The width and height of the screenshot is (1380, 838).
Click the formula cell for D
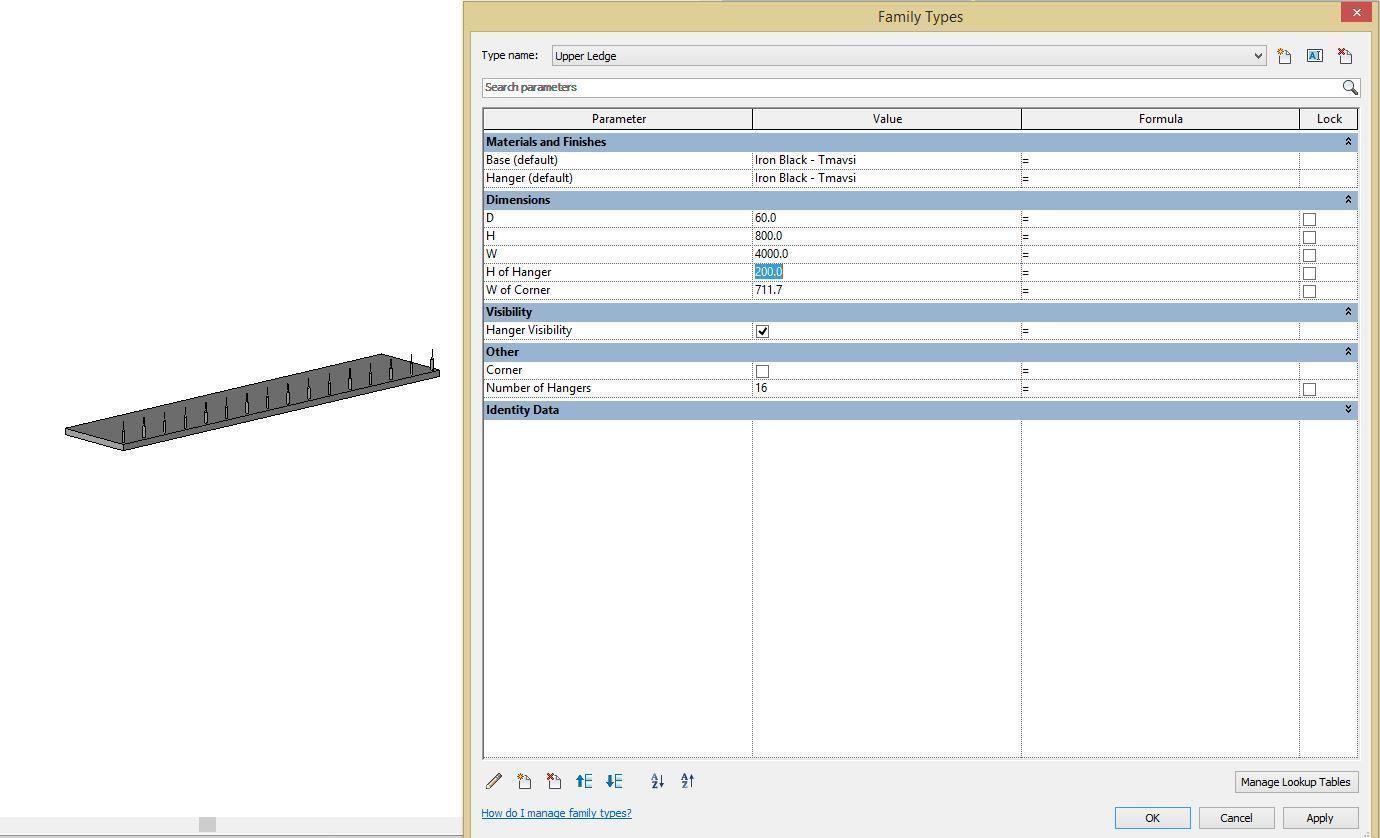click(1160, 218)
